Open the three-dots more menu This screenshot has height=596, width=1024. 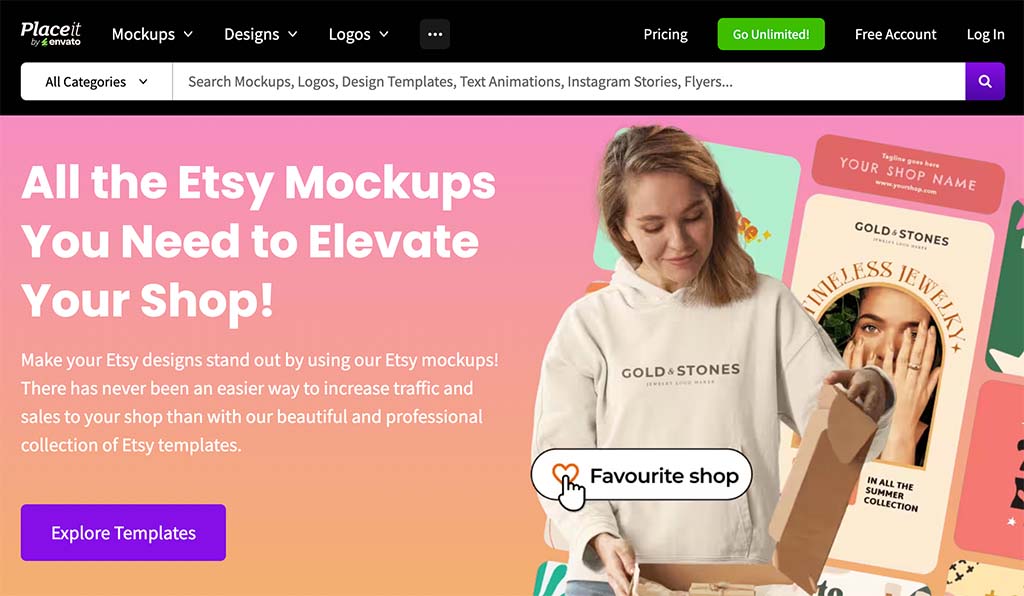[x=435, y=34]
